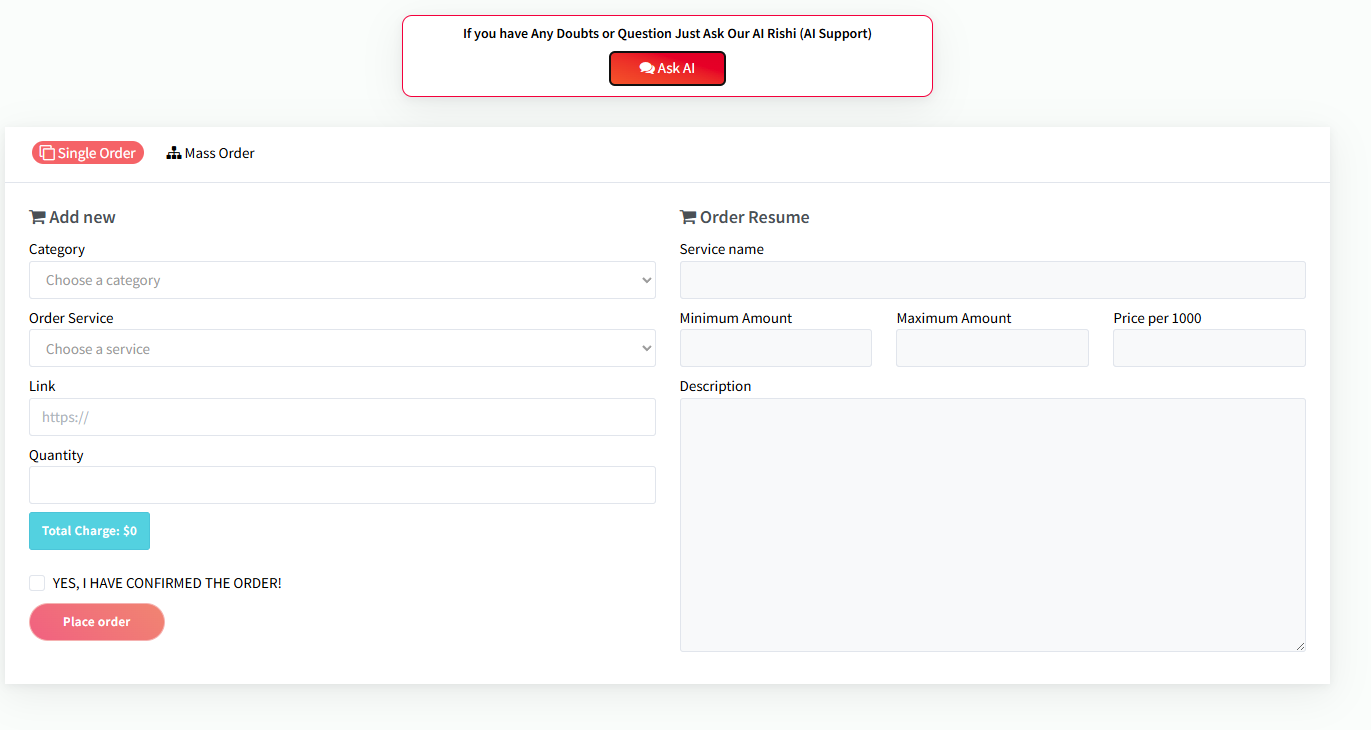Click the Price per 1000 field

(x=1208, y=348)
